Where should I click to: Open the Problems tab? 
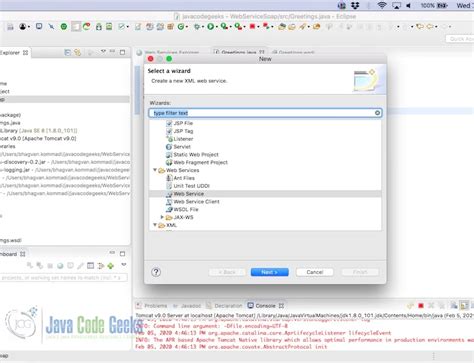click(152, 306)
